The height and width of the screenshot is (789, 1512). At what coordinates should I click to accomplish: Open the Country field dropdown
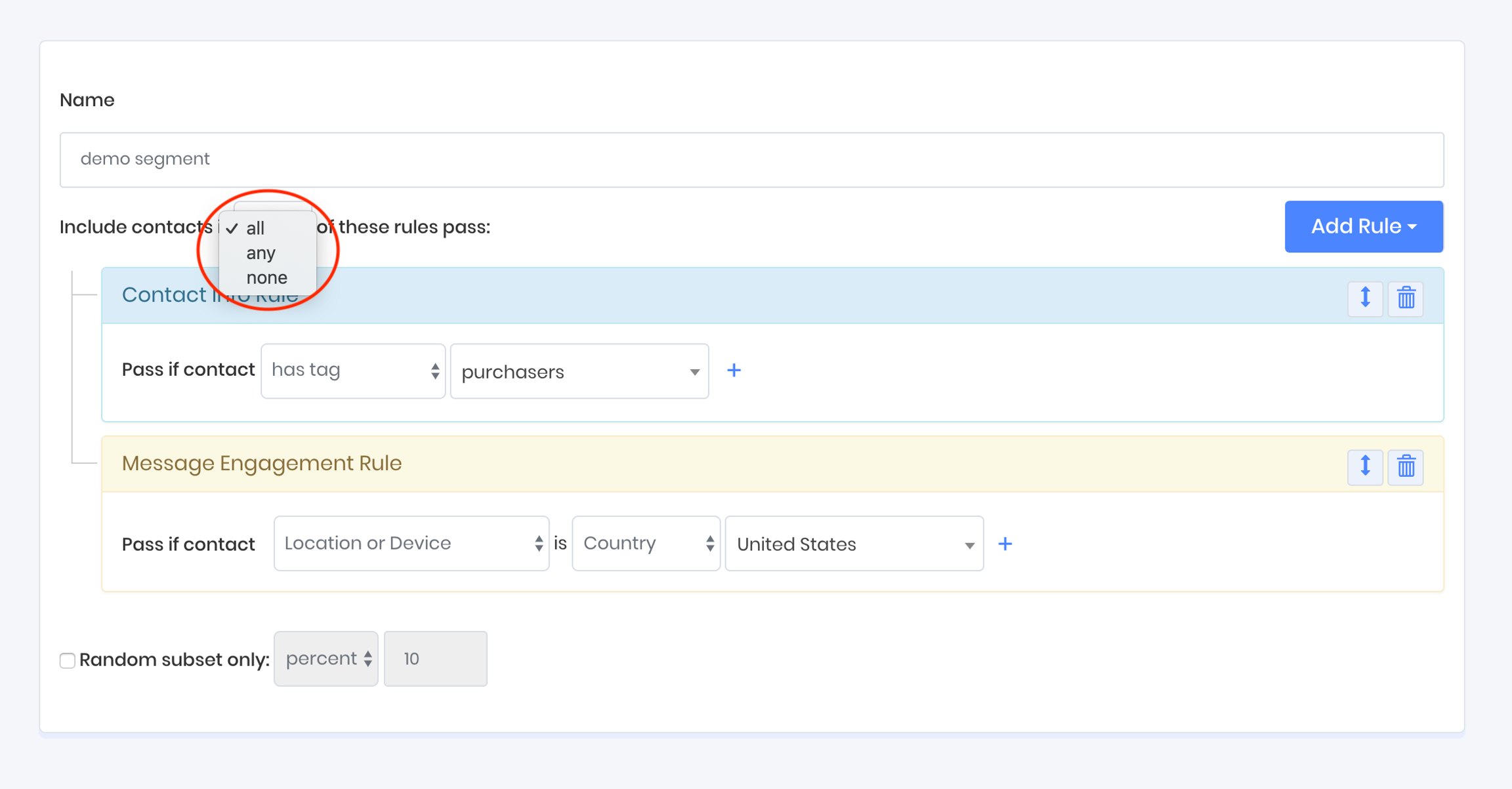click(646, 543)
